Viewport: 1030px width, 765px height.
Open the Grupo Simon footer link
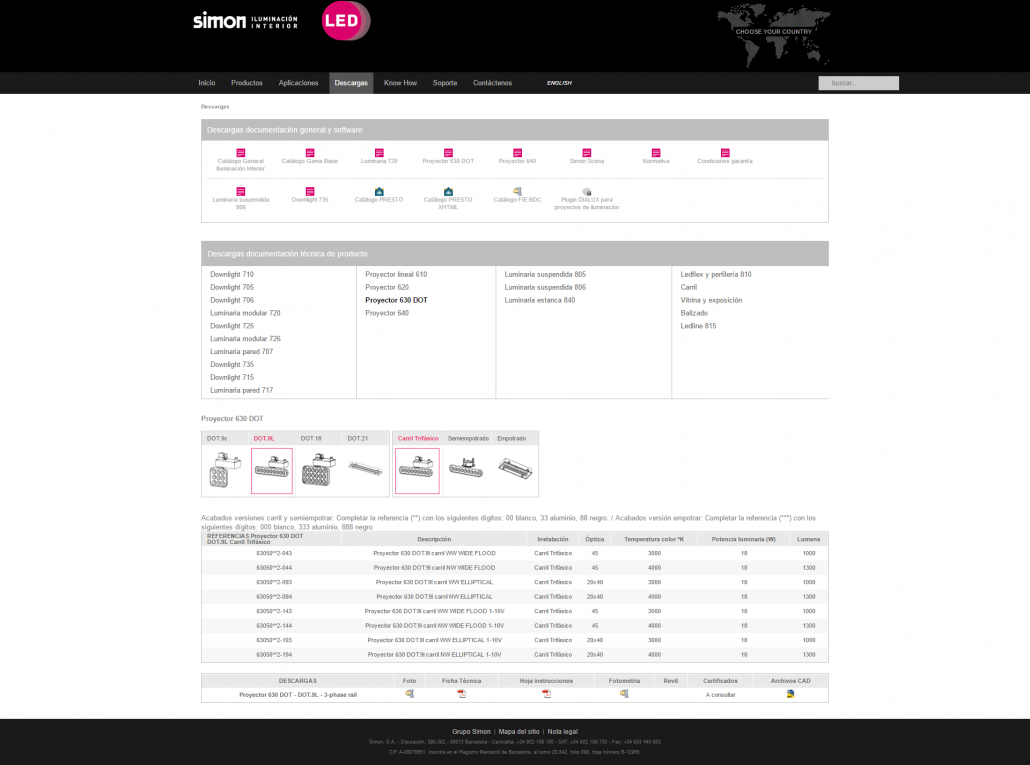(471, 732)
